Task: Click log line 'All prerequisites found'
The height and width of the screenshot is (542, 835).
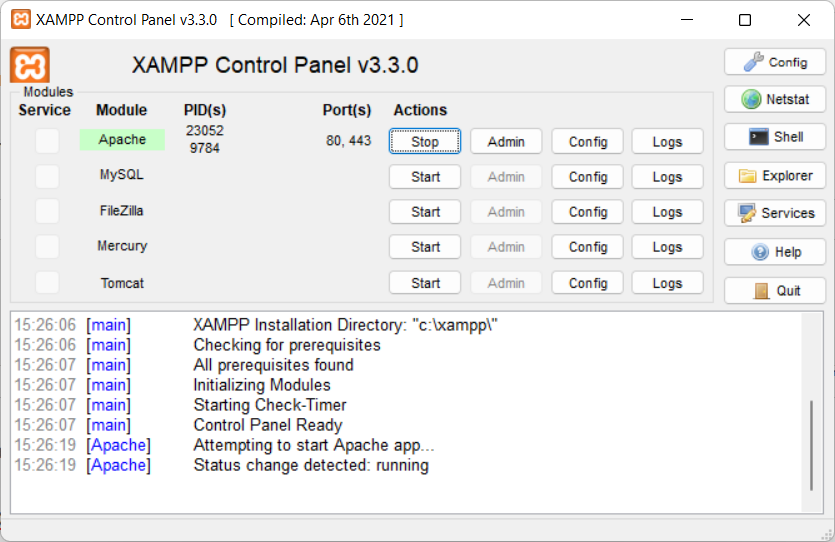Action: pyautogui.click(x=273, y=365)
